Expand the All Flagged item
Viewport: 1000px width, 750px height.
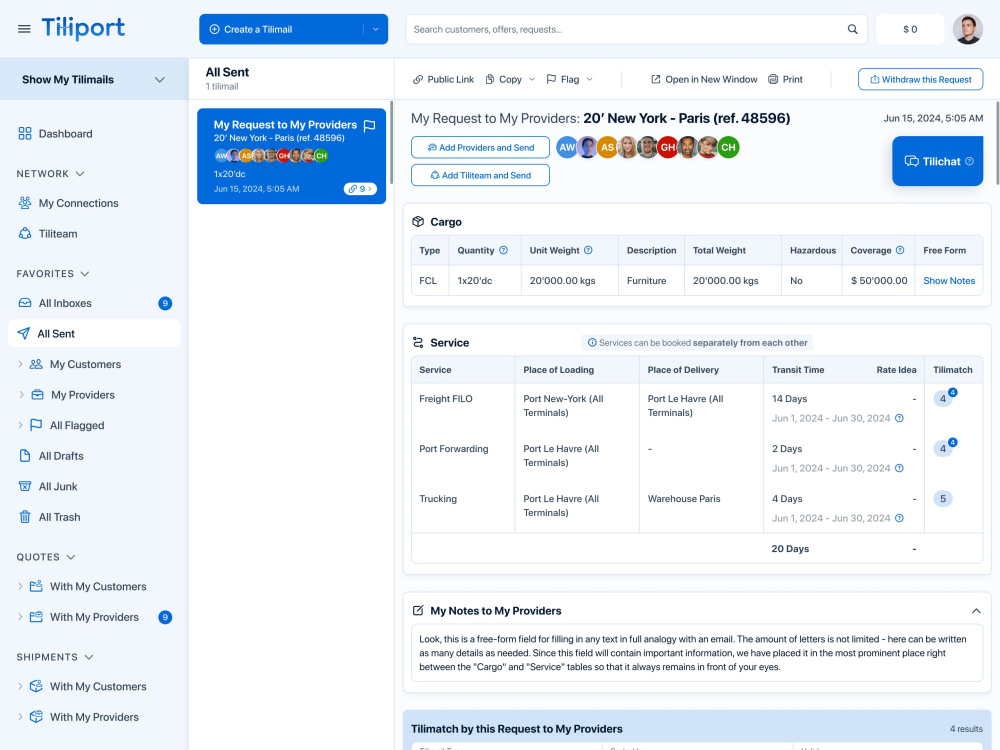20,425
